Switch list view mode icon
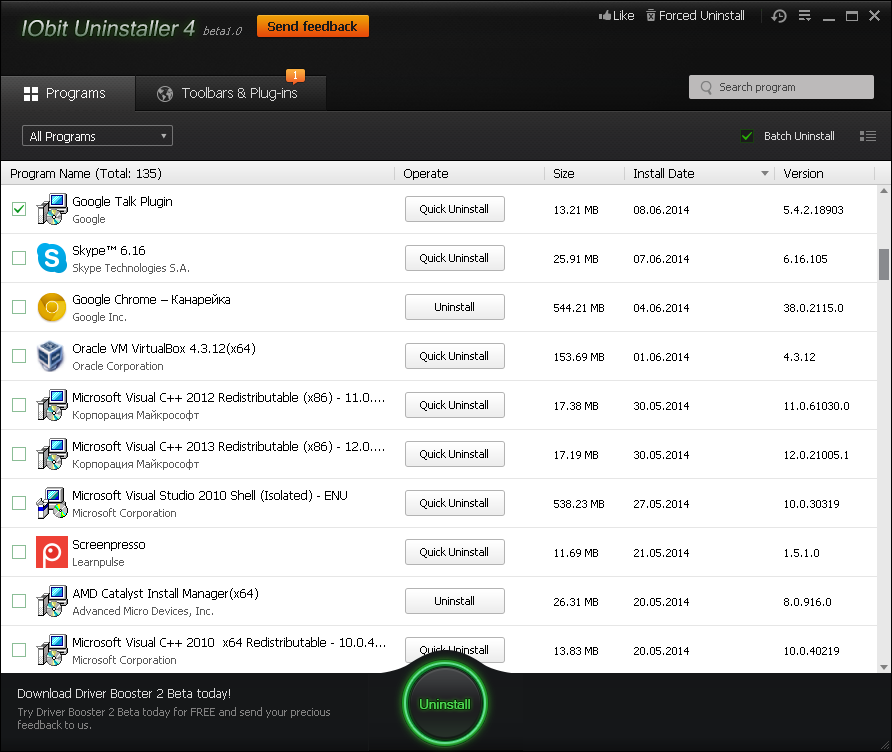 (868, 136)
